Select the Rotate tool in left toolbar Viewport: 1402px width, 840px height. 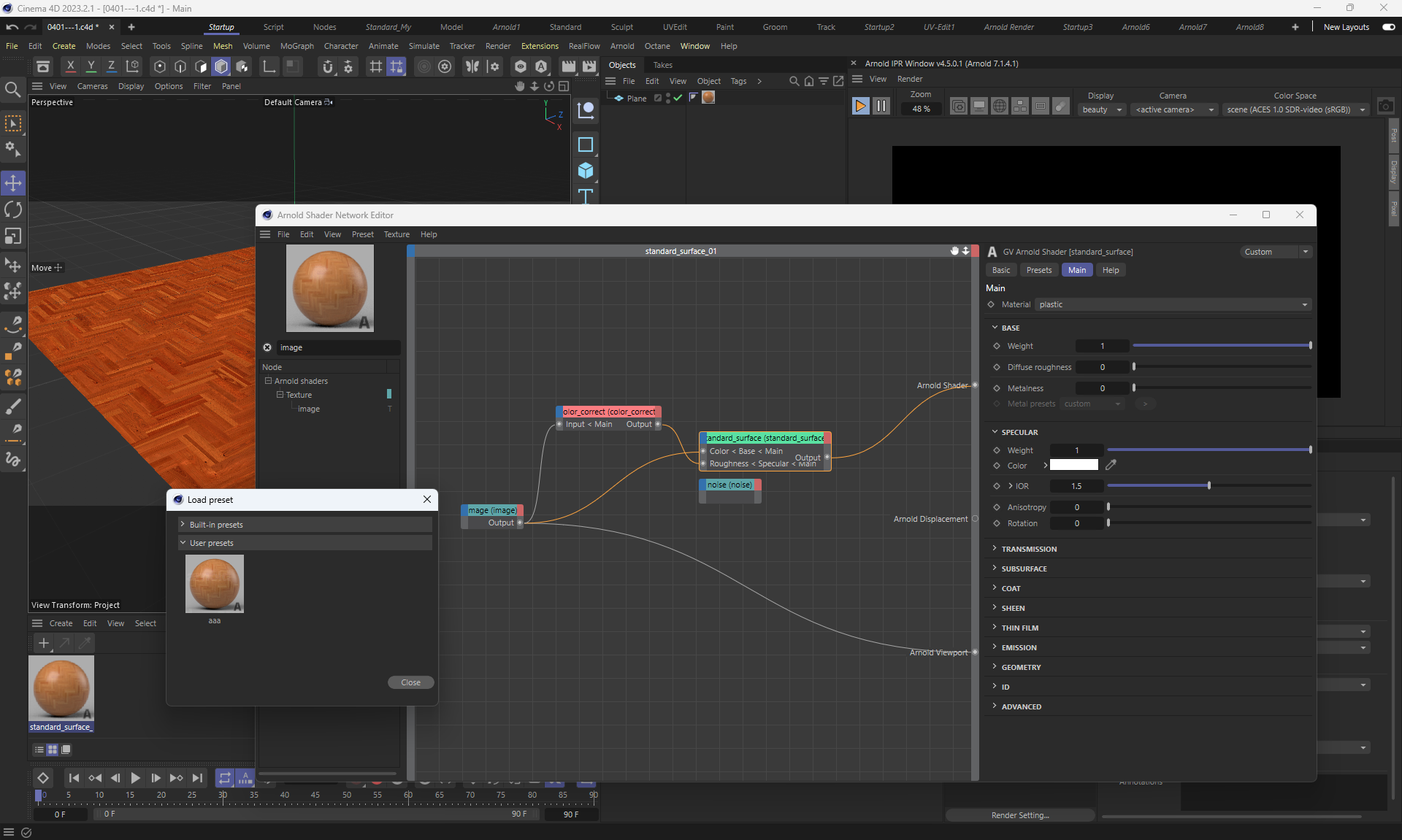(x=13, y=210)
